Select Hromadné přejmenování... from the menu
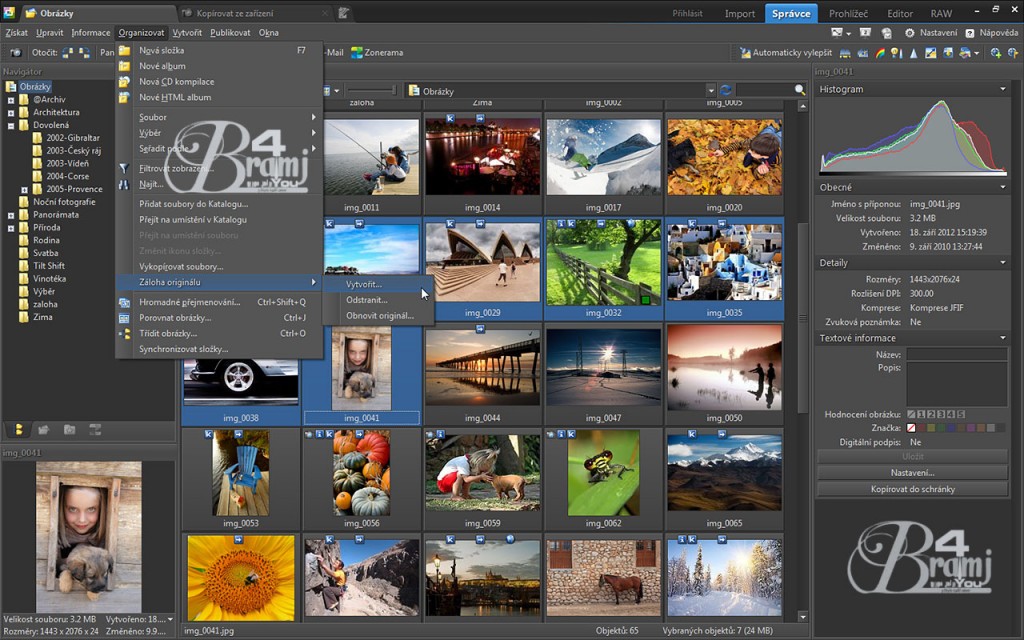This screenshot has height=640, width=1024. click(189, 302)
